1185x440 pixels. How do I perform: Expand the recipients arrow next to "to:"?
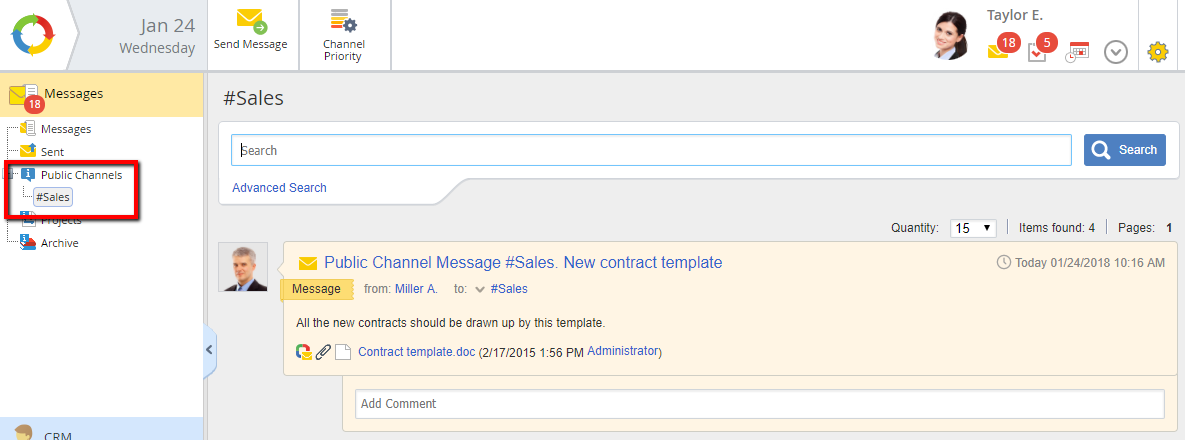coord(480,290)
